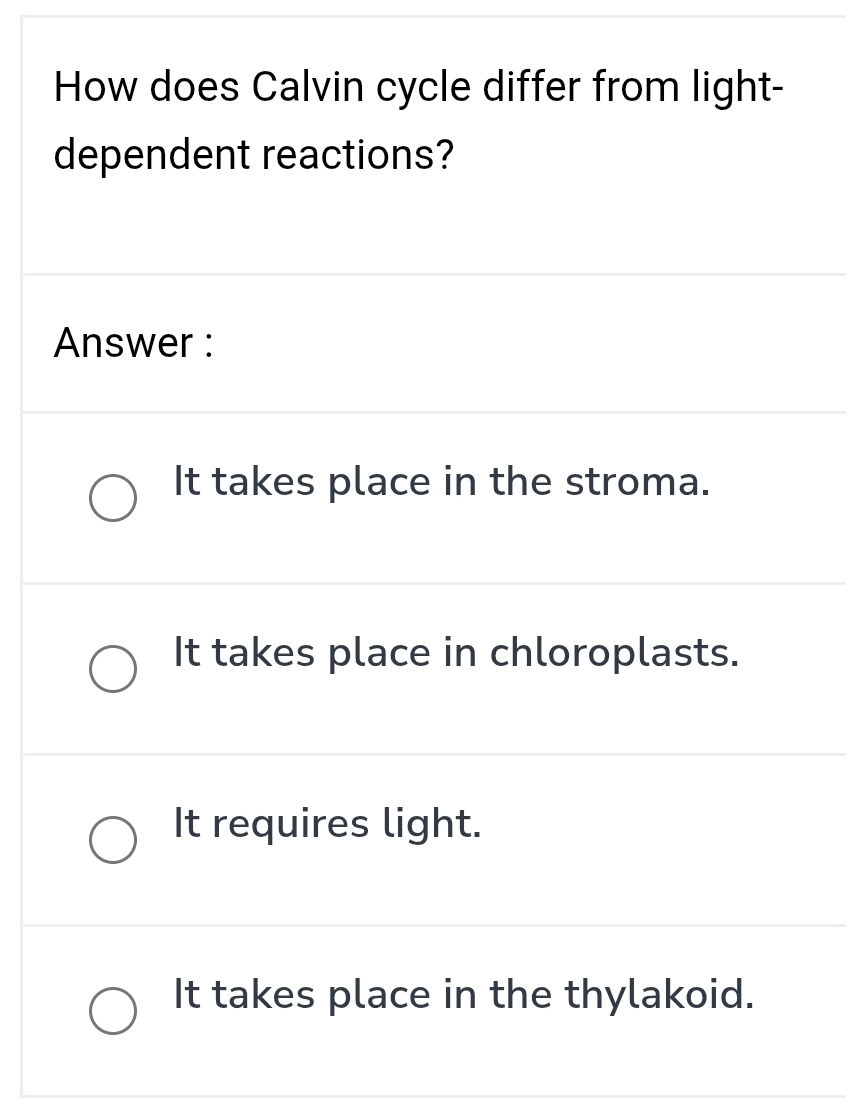Click the 'It takes place in the stroma.' text
The height and width of the screenshot is (1114, 846).
pyautogui.click(x=441, y=482)
